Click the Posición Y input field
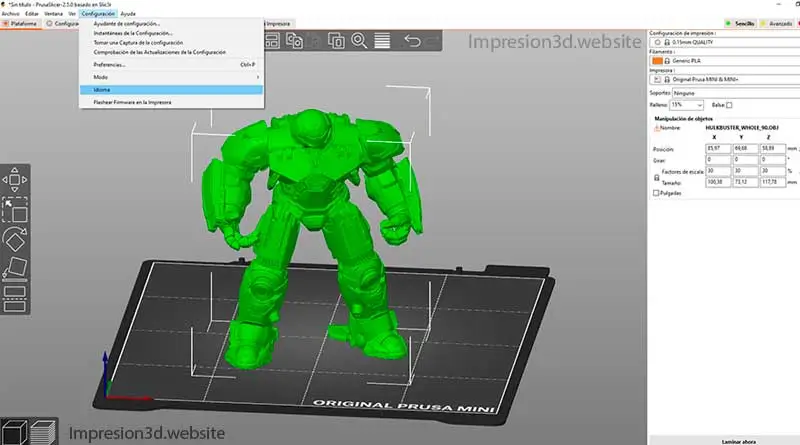Image resolution: width=800 pixels, height=445 pixels. pyautogui.click(x=745, y=149)
